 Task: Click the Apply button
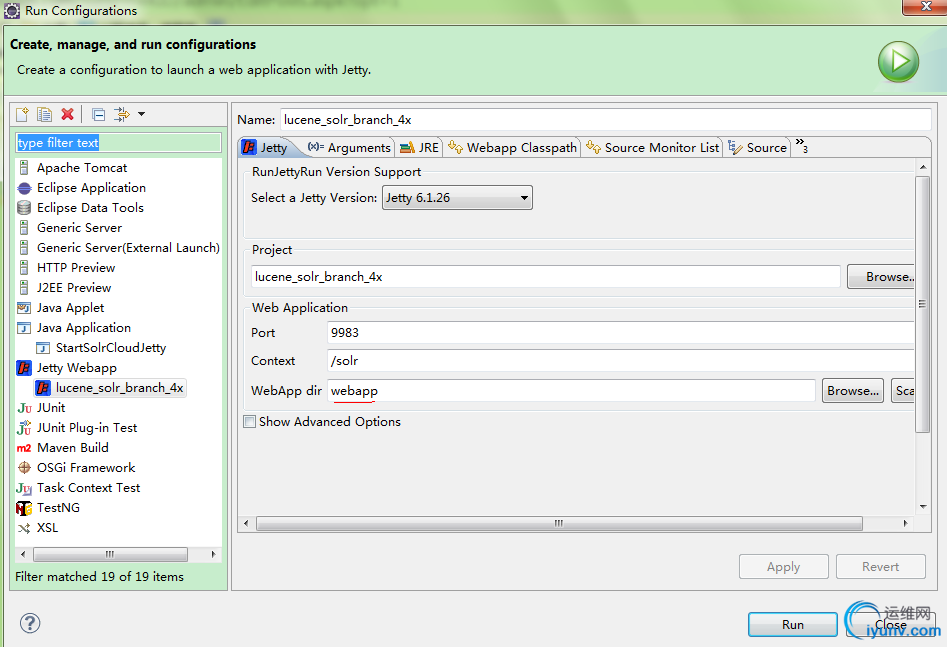tap(783, 567)
